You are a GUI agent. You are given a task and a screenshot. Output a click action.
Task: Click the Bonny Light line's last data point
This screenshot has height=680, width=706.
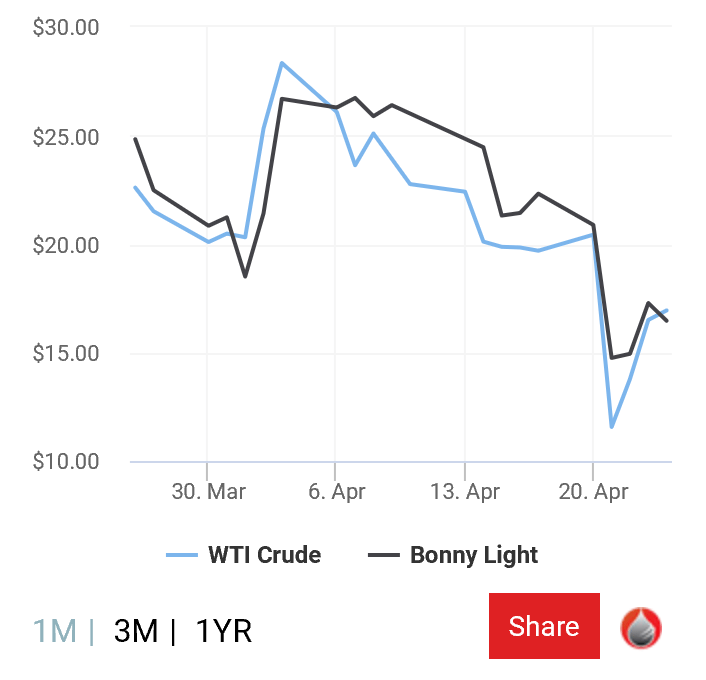[x=667, y=321]
